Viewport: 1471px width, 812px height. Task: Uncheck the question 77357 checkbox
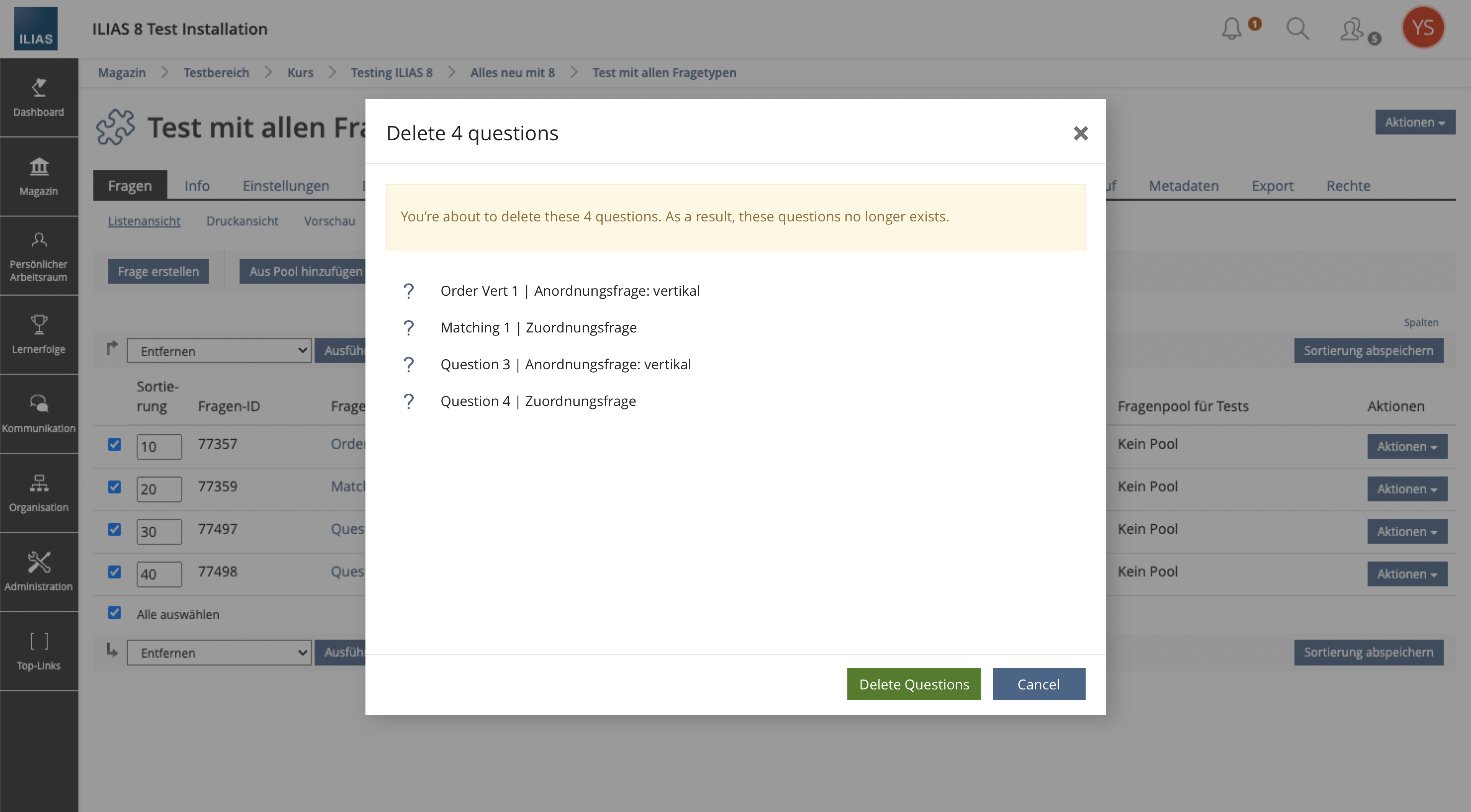click(114, 444)
